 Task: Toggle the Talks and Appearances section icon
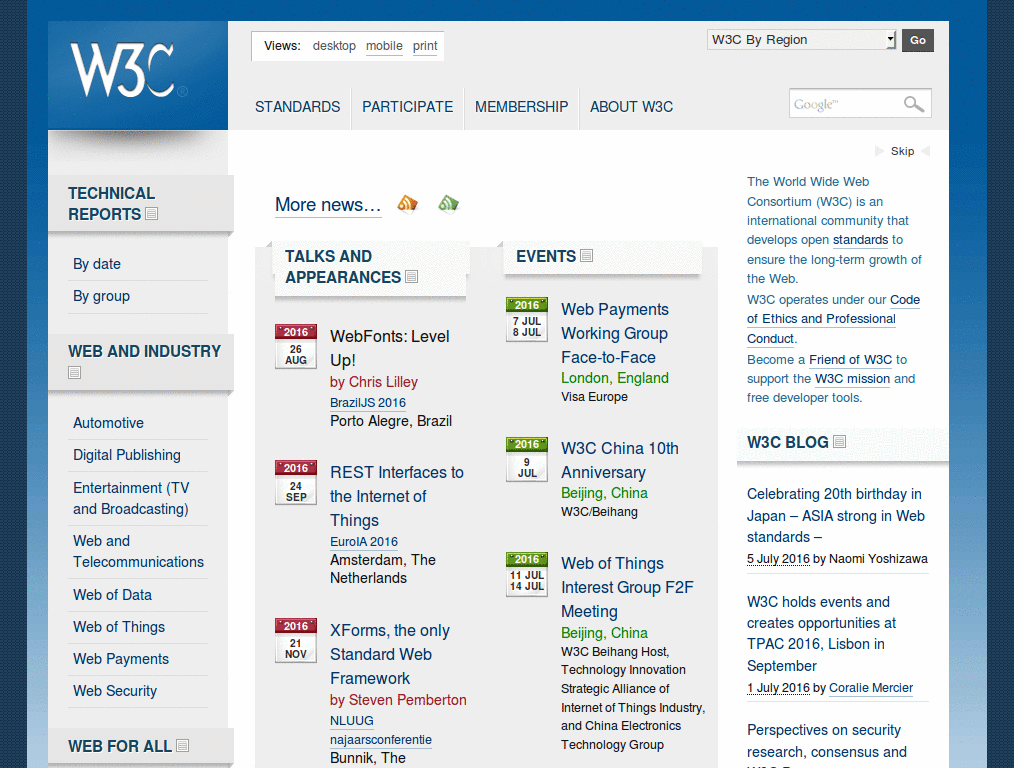pos(411,277)
